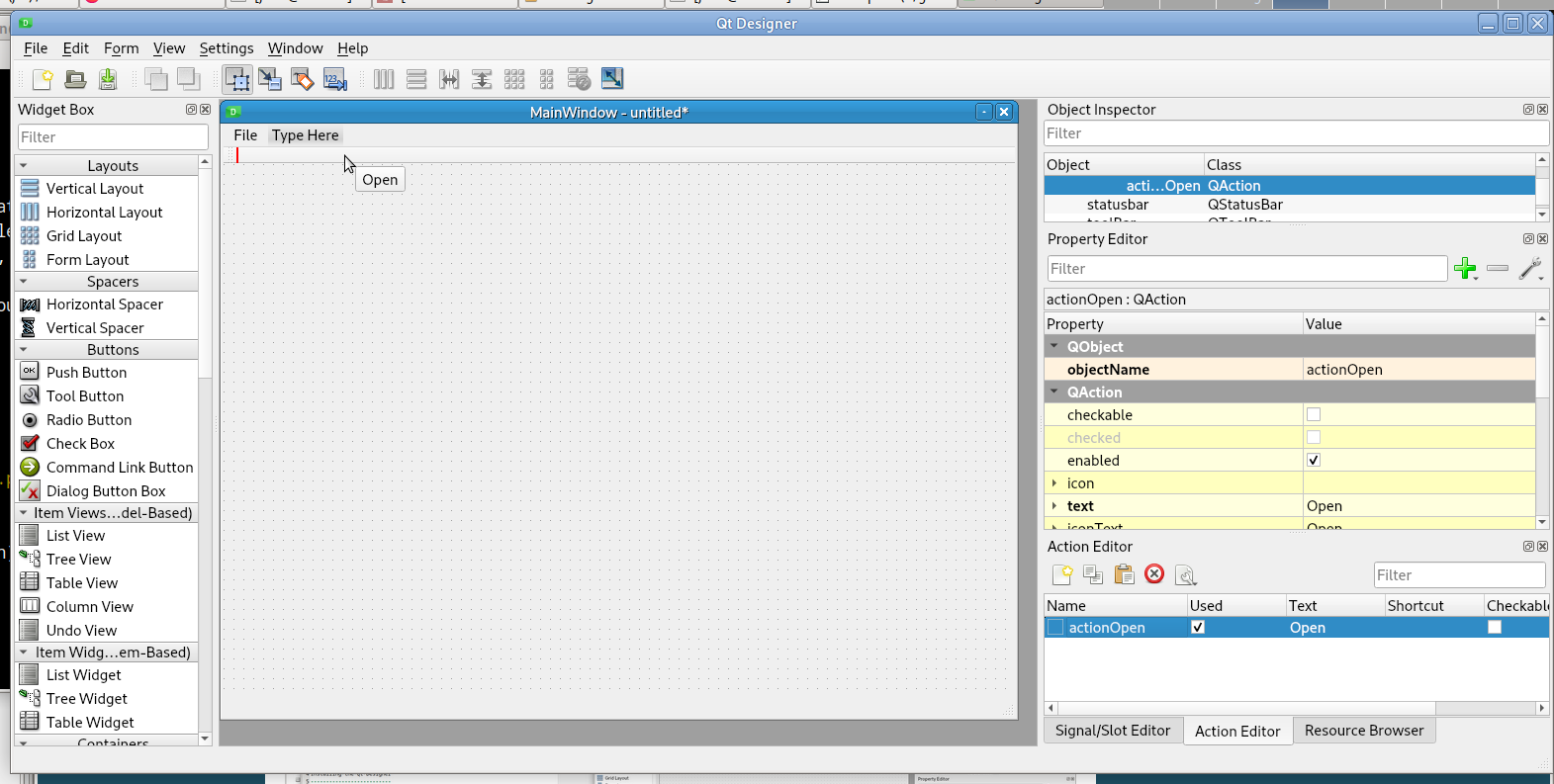Image resolution: width=1554 pixels, height=784 pixels.
Task: Select the Edit Tab Order tool
Action: [x=335, y=79]
